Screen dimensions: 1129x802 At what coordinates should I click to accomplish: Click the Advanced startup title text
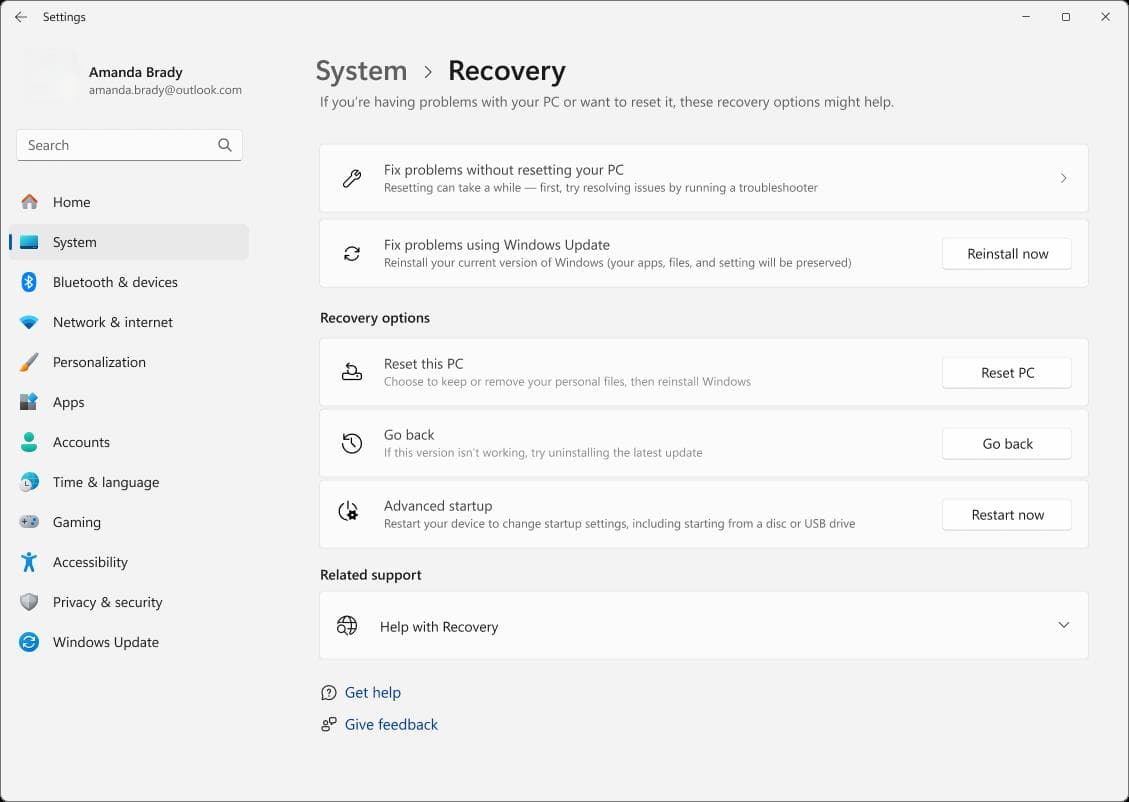[438, 505]
